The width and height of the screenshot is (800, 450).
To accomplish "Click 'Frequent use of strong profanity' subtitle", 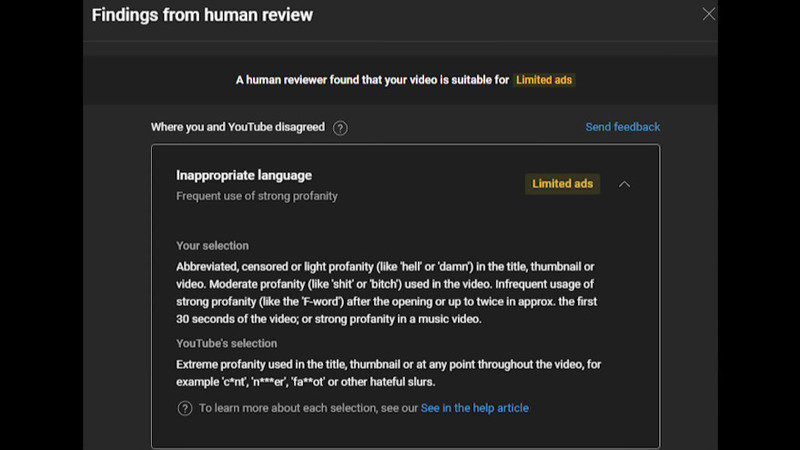I will coord(257,196).
